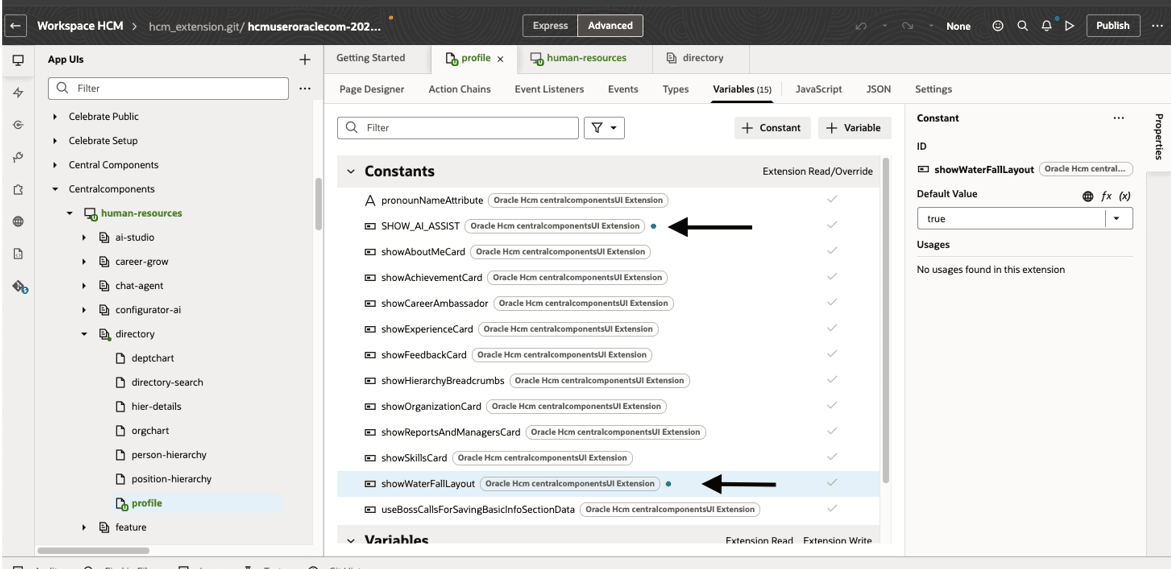
Task: Expand the Central Components node
Action: (55, 165)
